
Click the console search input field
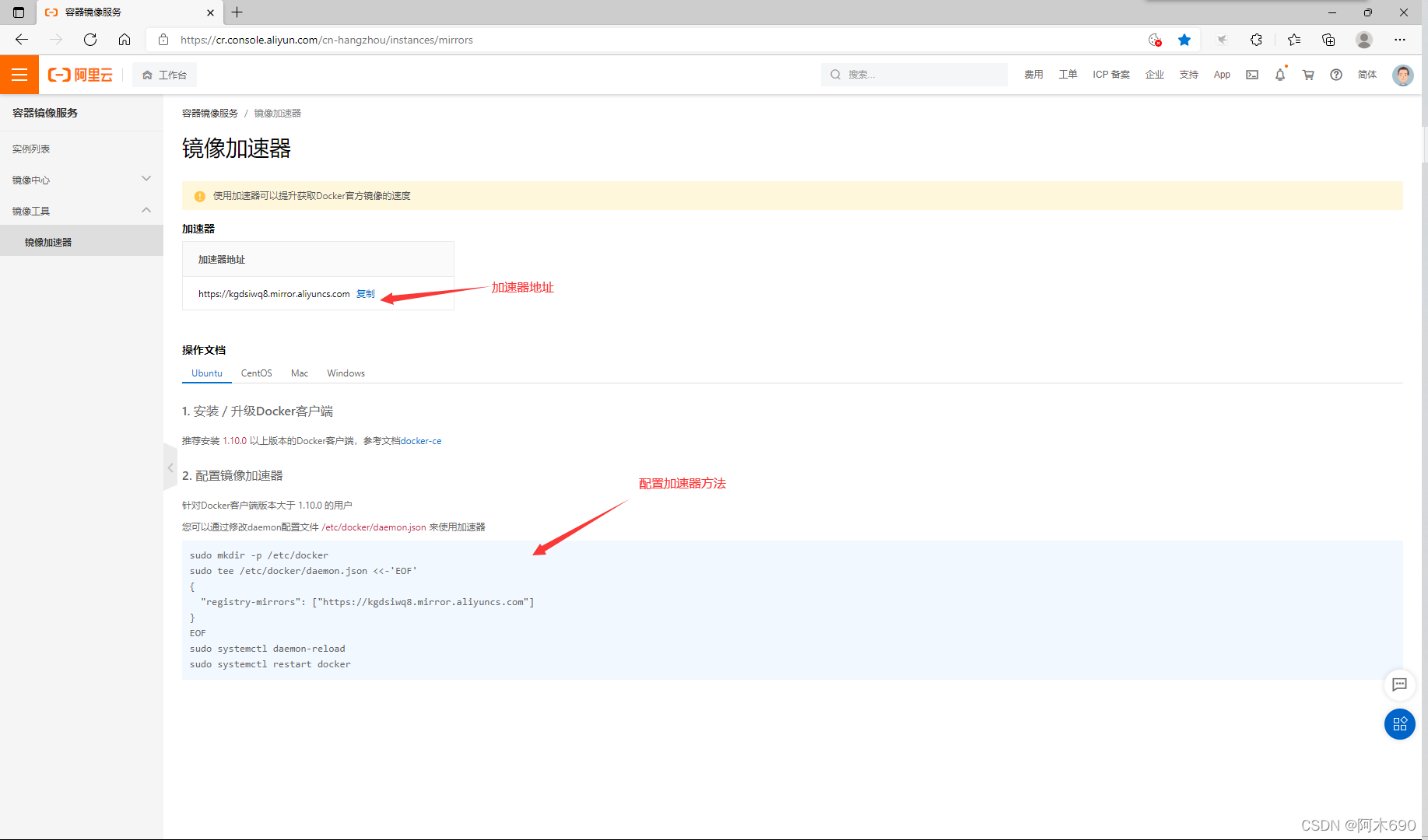point(914,75)
